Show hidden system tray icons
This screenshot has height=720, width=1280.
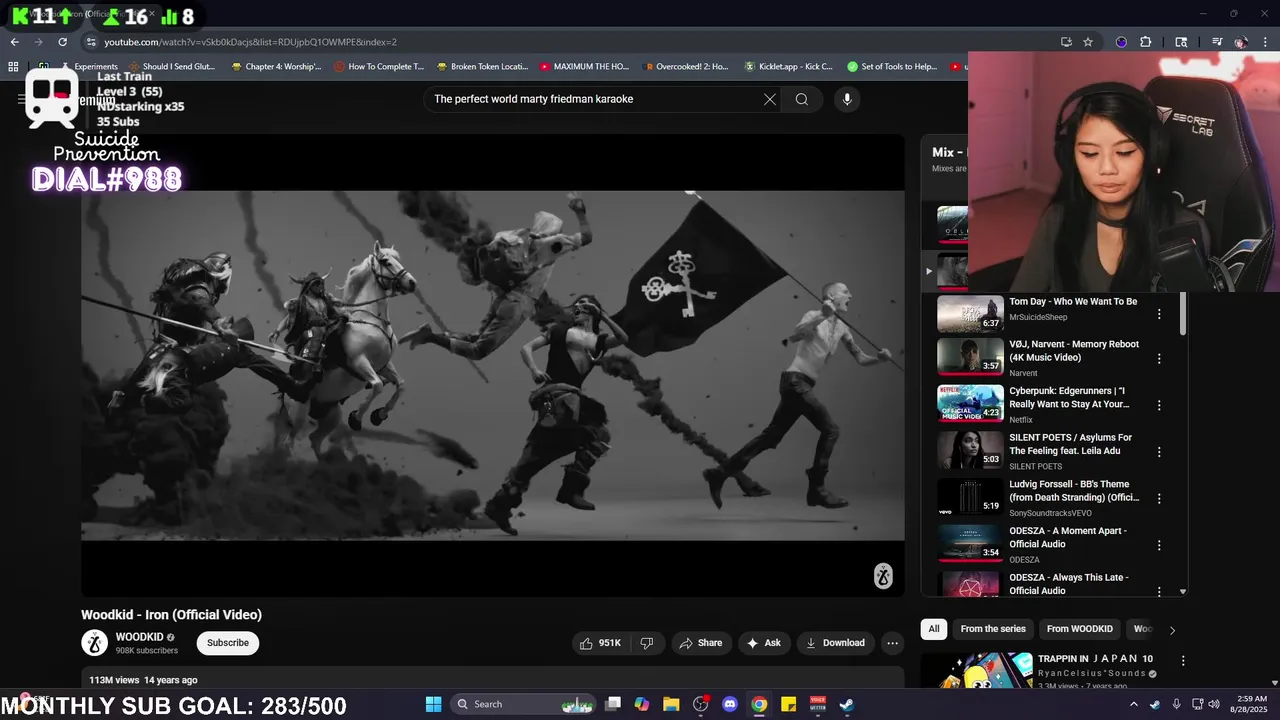(x=1133, y=704)
